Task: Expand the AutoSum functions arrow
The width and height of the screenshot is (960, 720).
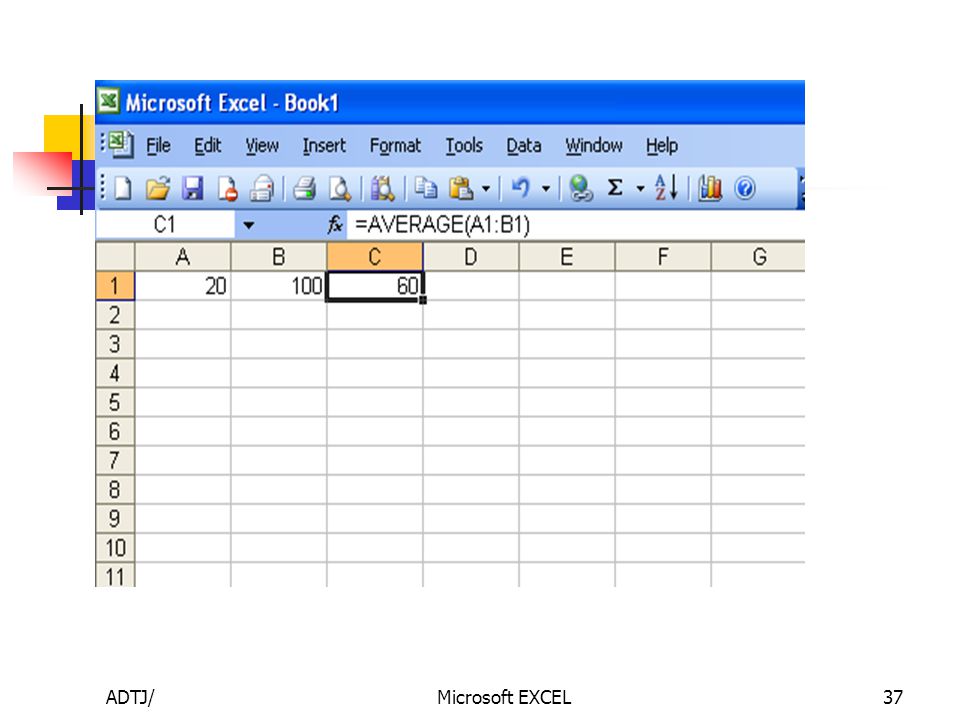Action: [640, 189]
